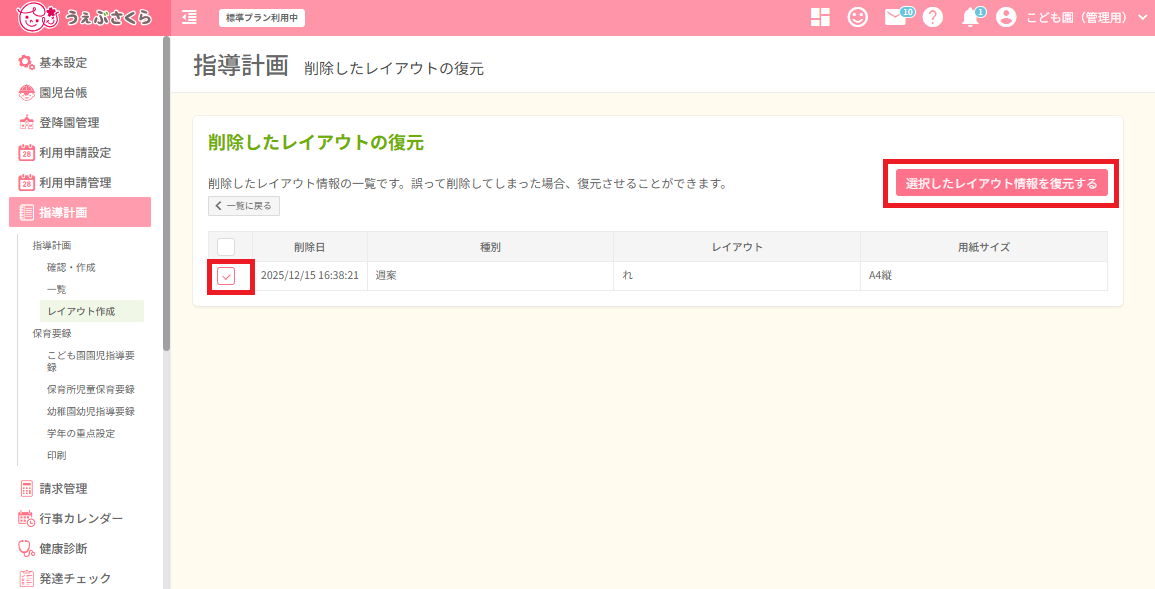Click the レイアウト column header
Screen dimensions: 1155x589
pos(737,247)
